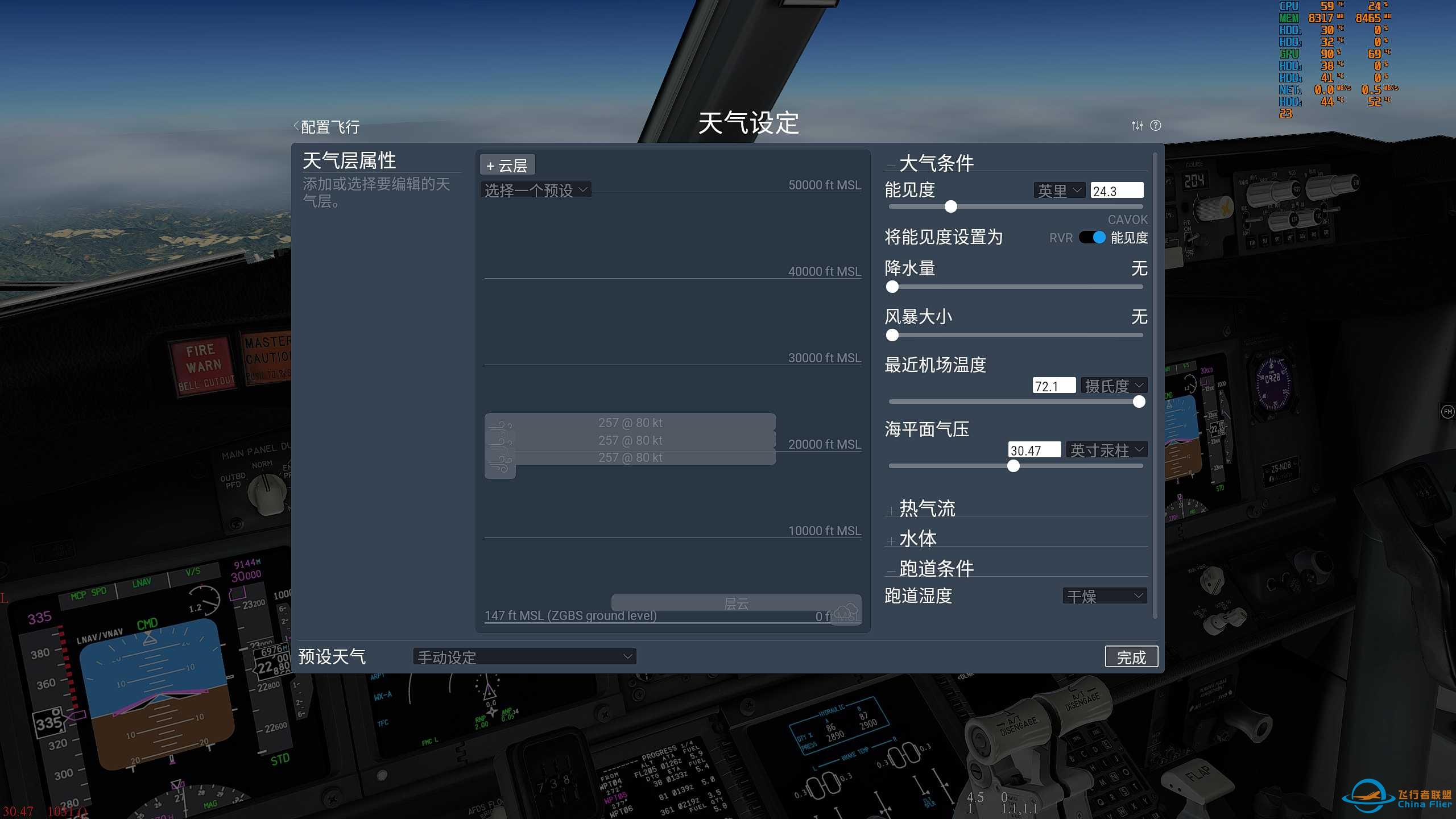
Task: Click the 完成 button
Action: click(1131, 657)
